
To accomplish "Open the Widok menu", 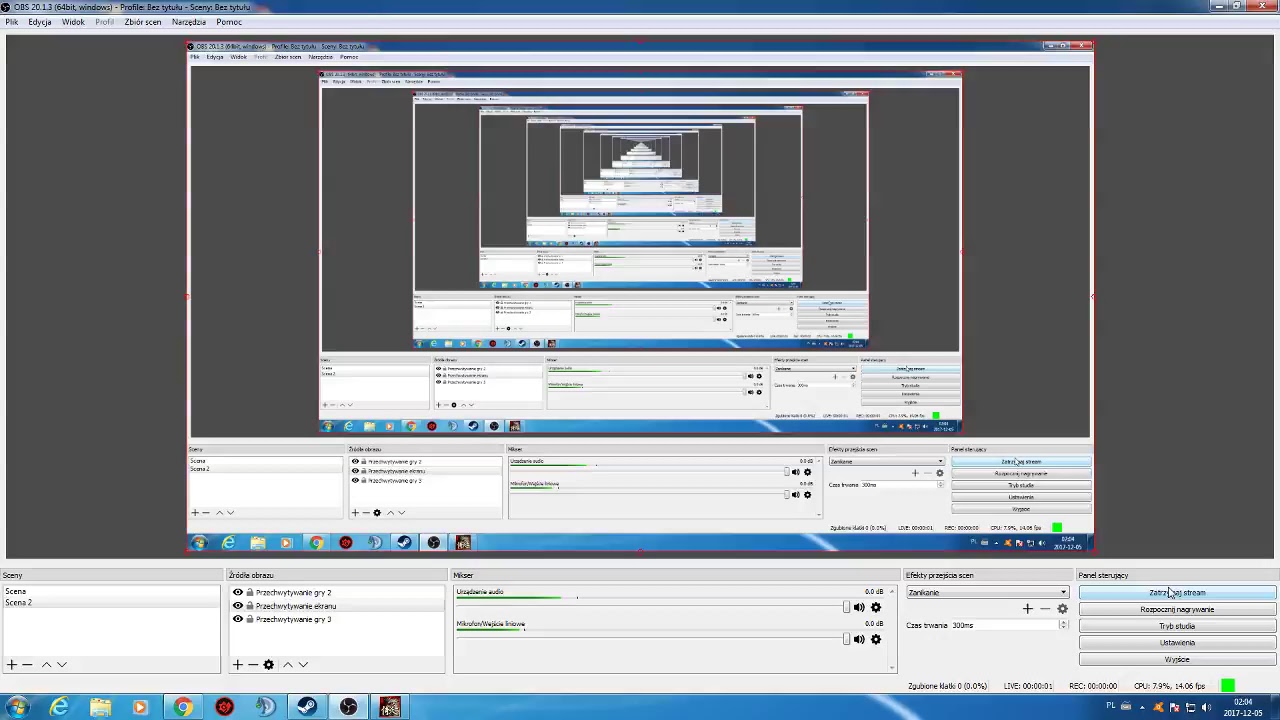I will click(73, 22).
